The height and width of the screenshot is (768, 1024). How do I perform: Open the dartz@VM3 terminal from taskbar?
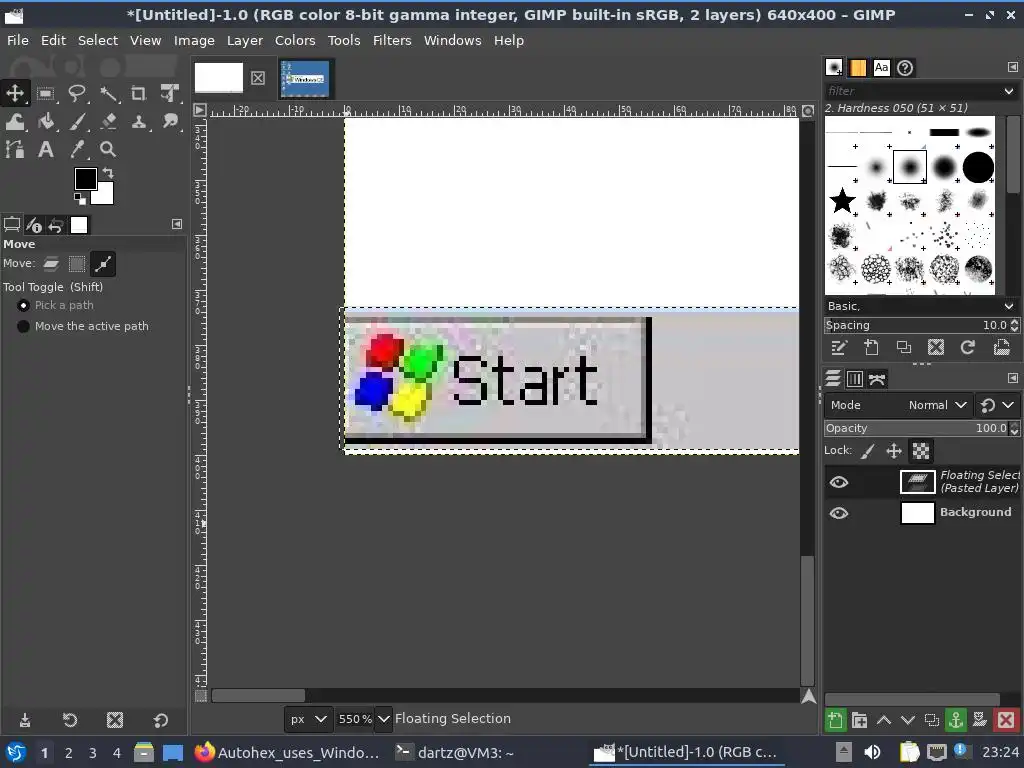455,752
